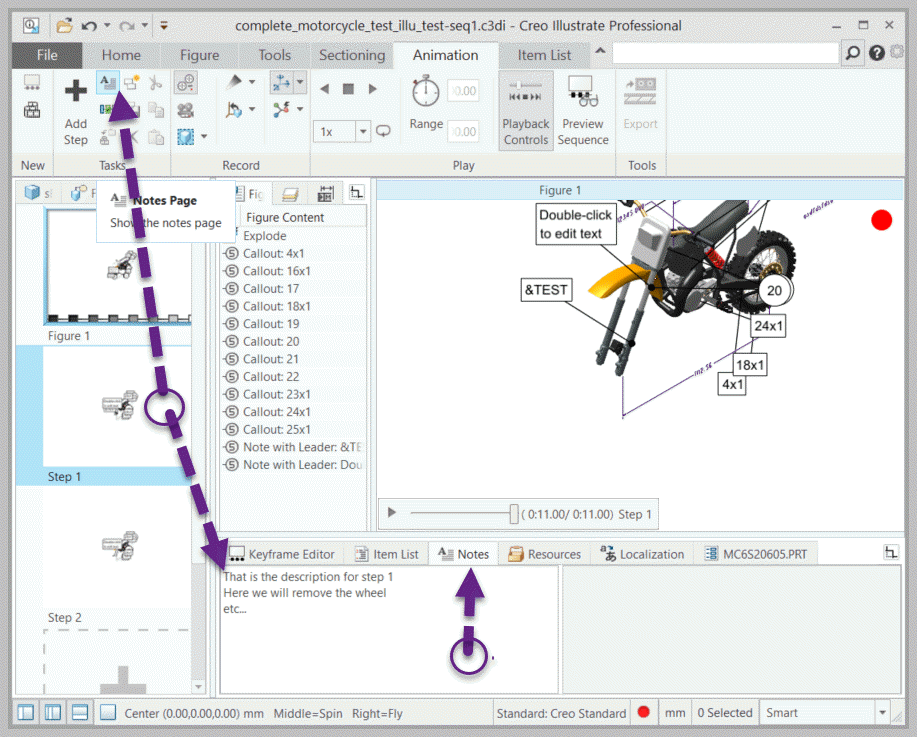Open the File menu
The width and height of the screenshot is (917, 737).
pos(47,55)
